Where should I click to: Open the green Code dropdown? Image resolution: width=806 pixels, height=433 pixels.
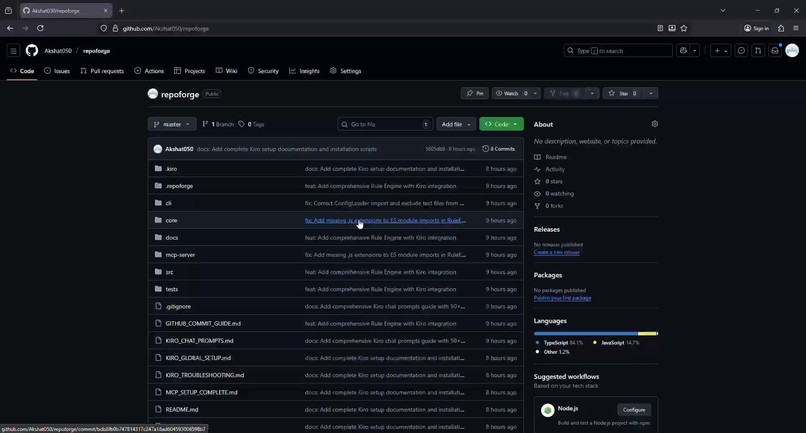pyautogui.click(x=501, y=124)
